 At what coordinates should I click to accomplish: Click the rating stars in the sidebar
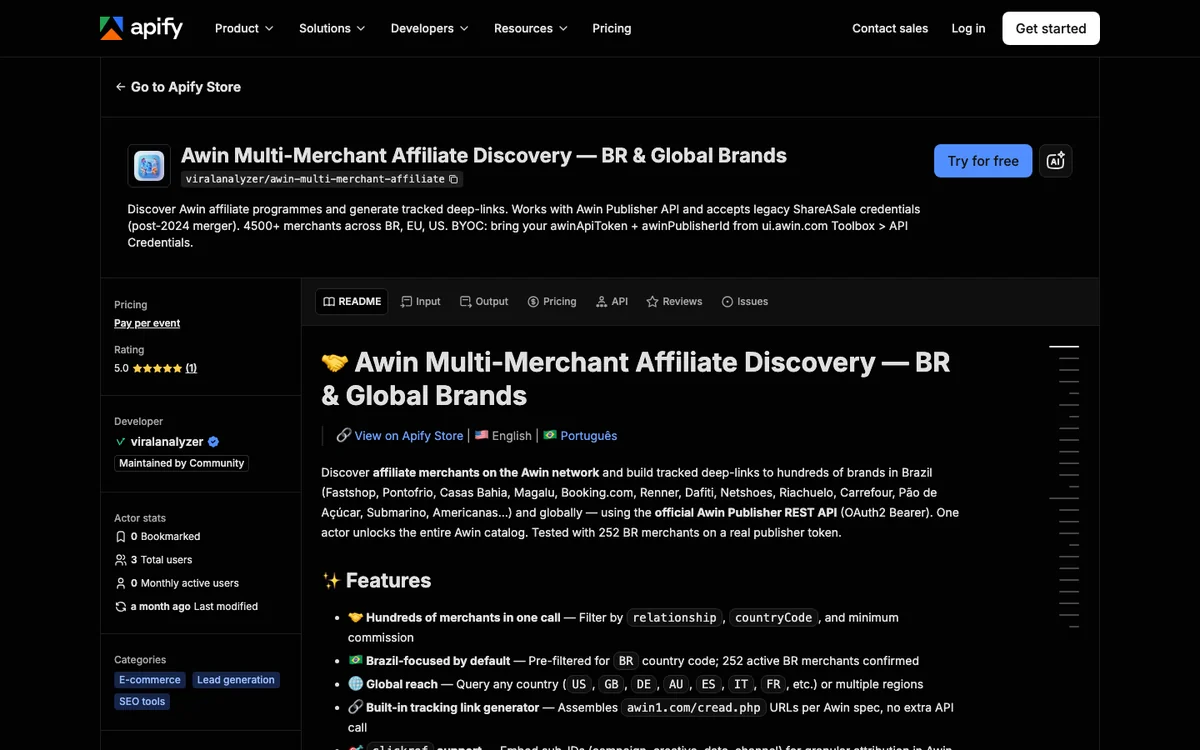tap(157, 368)
